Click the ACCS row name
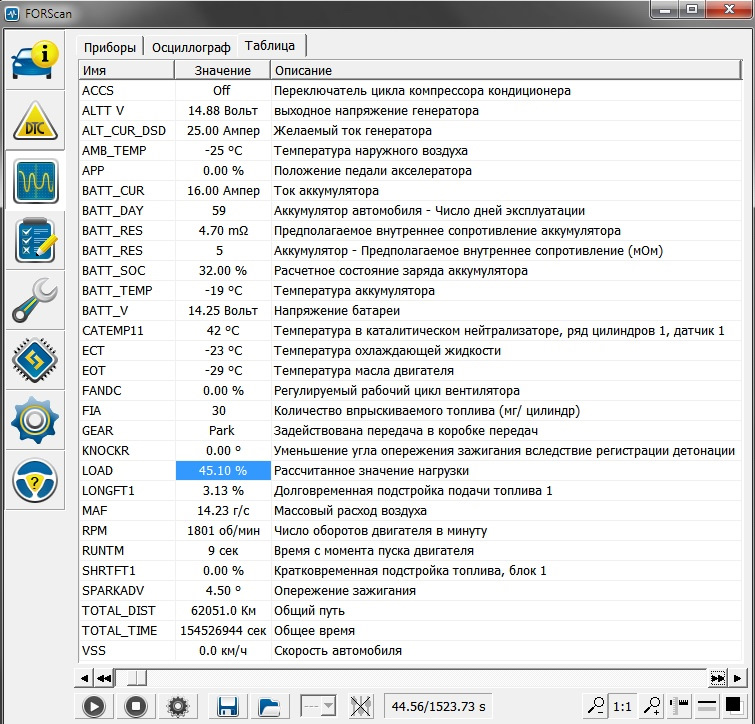The height and width of the screenshot is (724, 755). [x=98, y=90]
